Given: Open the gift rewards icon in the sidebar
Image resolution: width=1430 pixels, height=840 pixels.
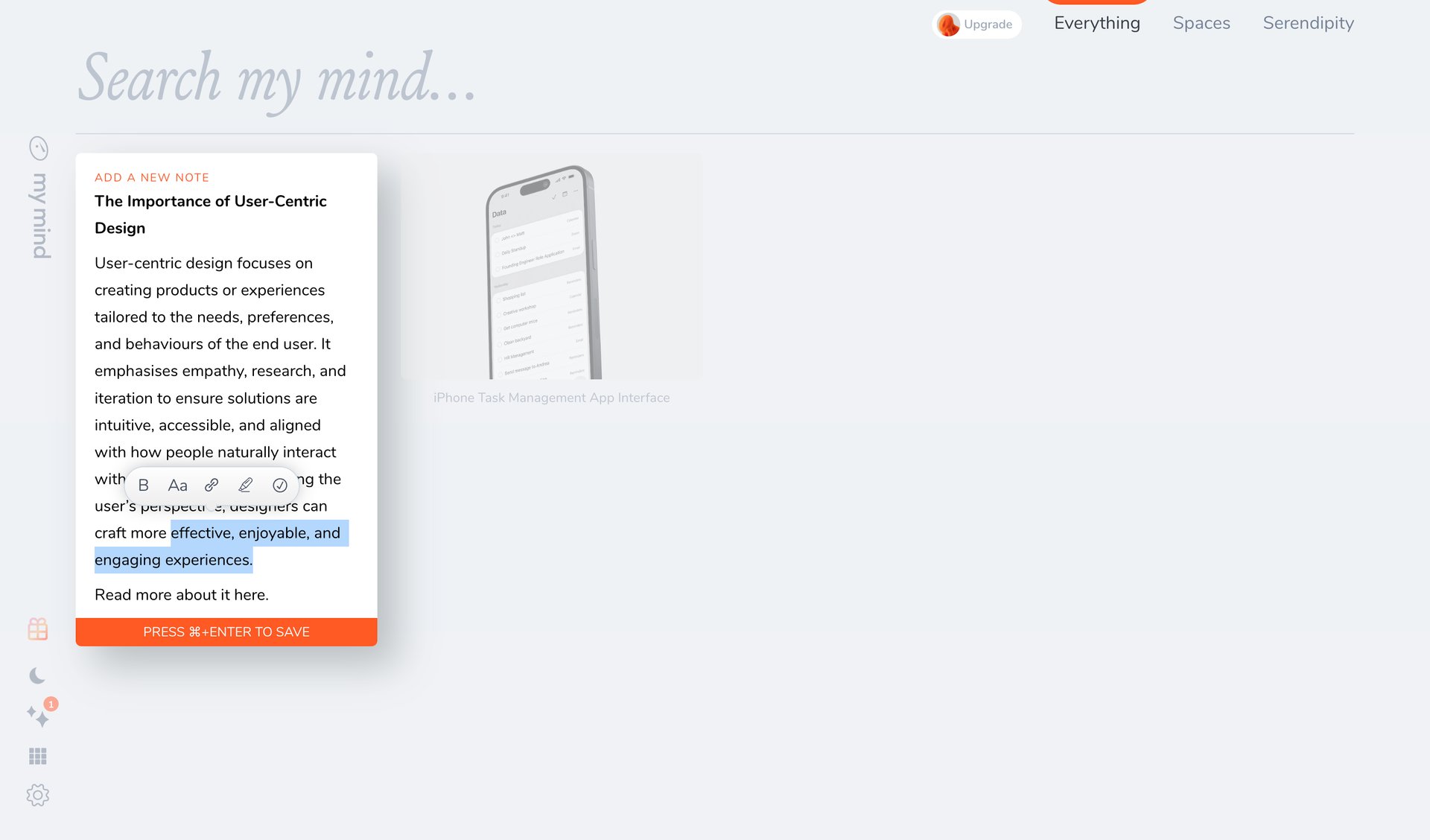Looking at the screenshot, I should point(37,629).
